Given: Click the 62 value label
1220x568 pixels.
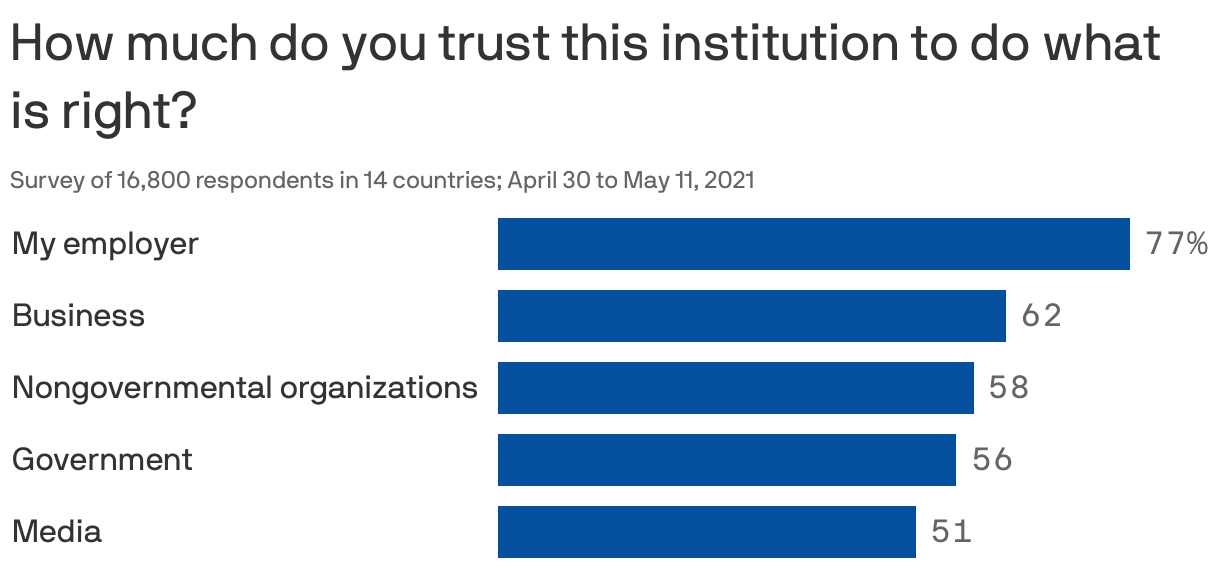Looking at the screenshot, I should [x=1041, y=316].
